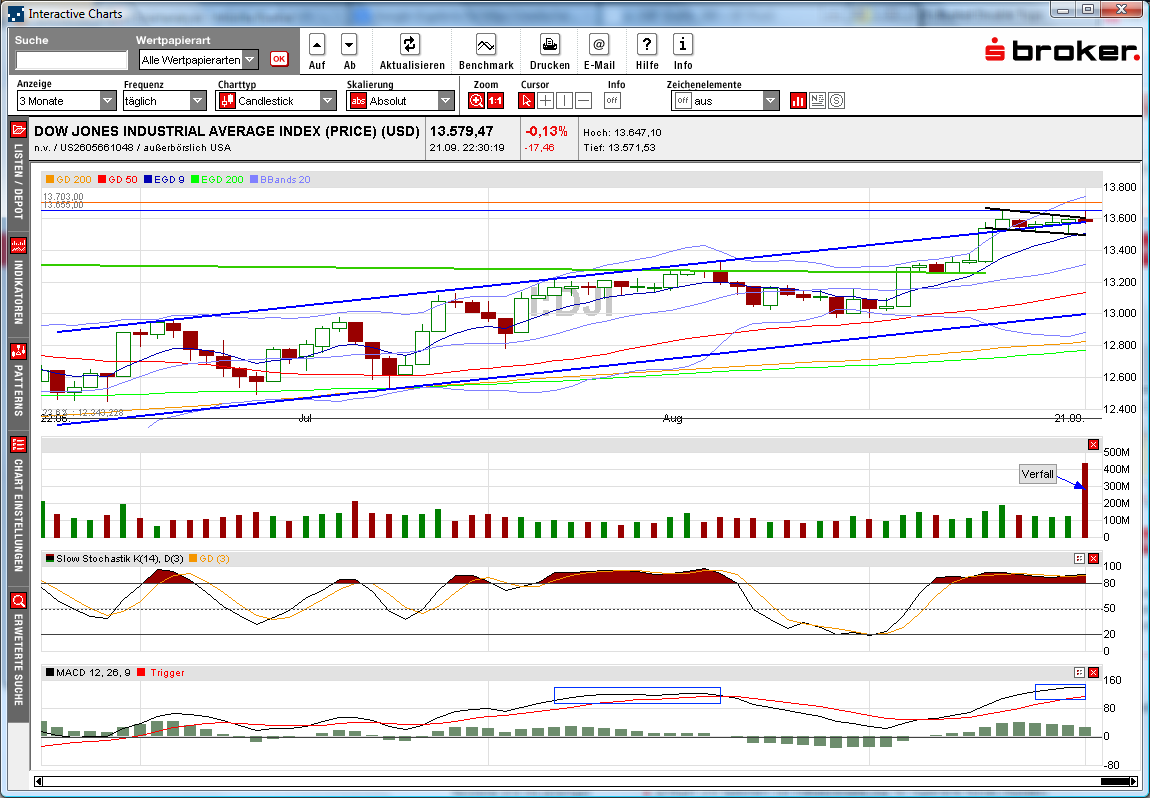Click into the Suche input field
The image size is (1150, 798).
point(72,60)
